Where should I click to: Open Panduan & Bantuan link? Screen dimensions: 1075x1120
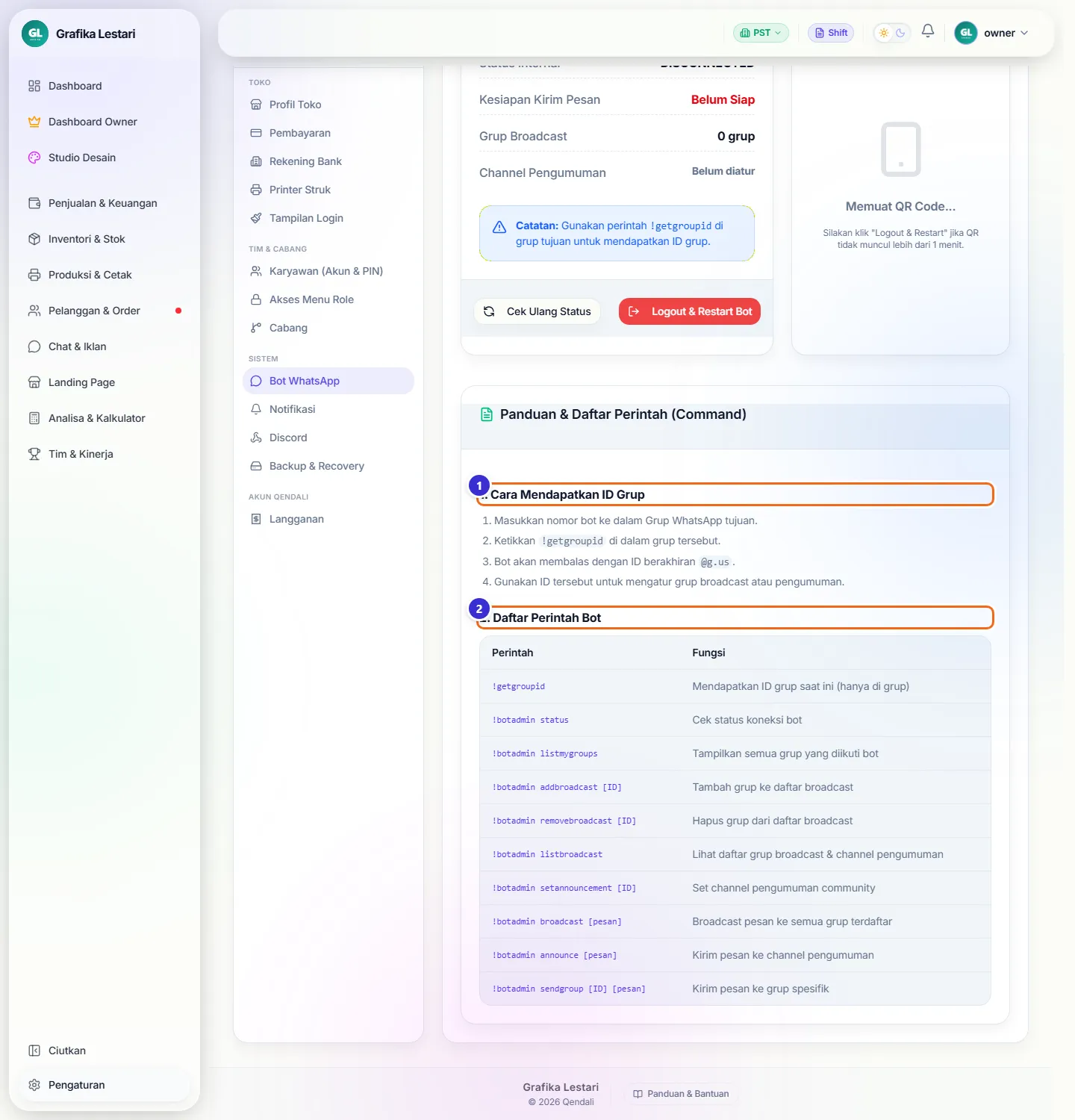click(x=681, y=1094)
